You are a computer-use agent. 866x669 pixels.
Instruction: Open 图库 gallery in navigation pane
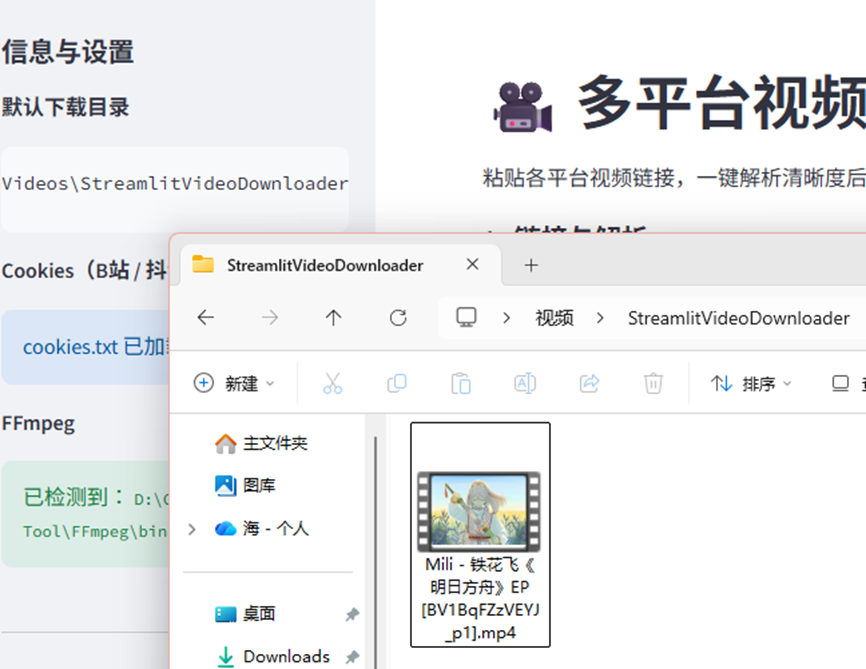point(259,486)
